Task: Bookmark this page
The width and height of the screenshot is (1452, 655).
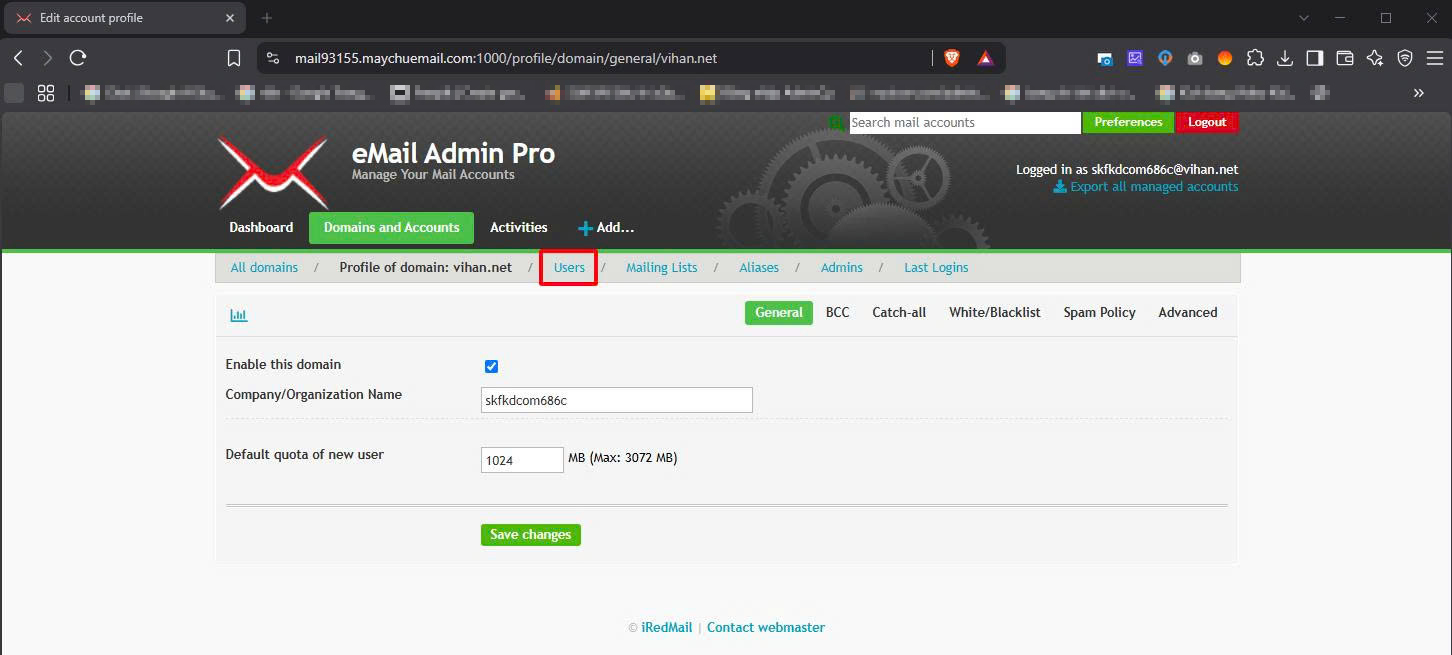Action: (x=234, y=58)
